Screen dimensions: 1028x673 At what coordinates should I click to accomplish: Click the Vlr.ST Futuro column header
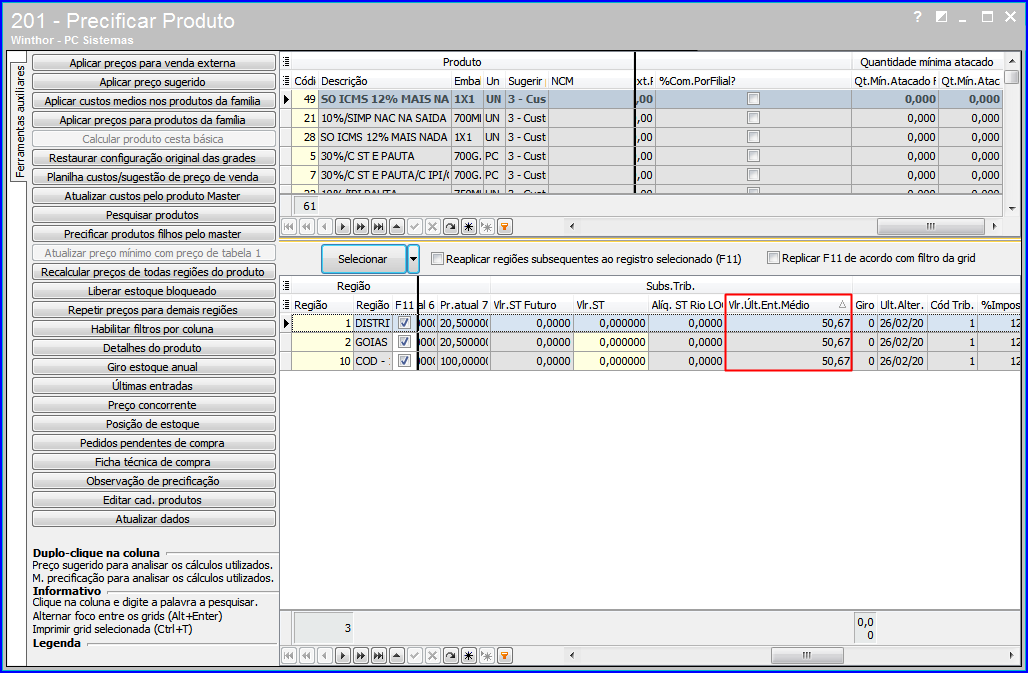(x=532, y=305)
